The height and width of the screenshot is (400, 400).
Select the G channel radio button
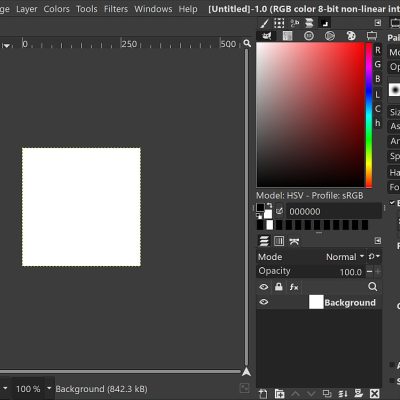click(378, 64)
